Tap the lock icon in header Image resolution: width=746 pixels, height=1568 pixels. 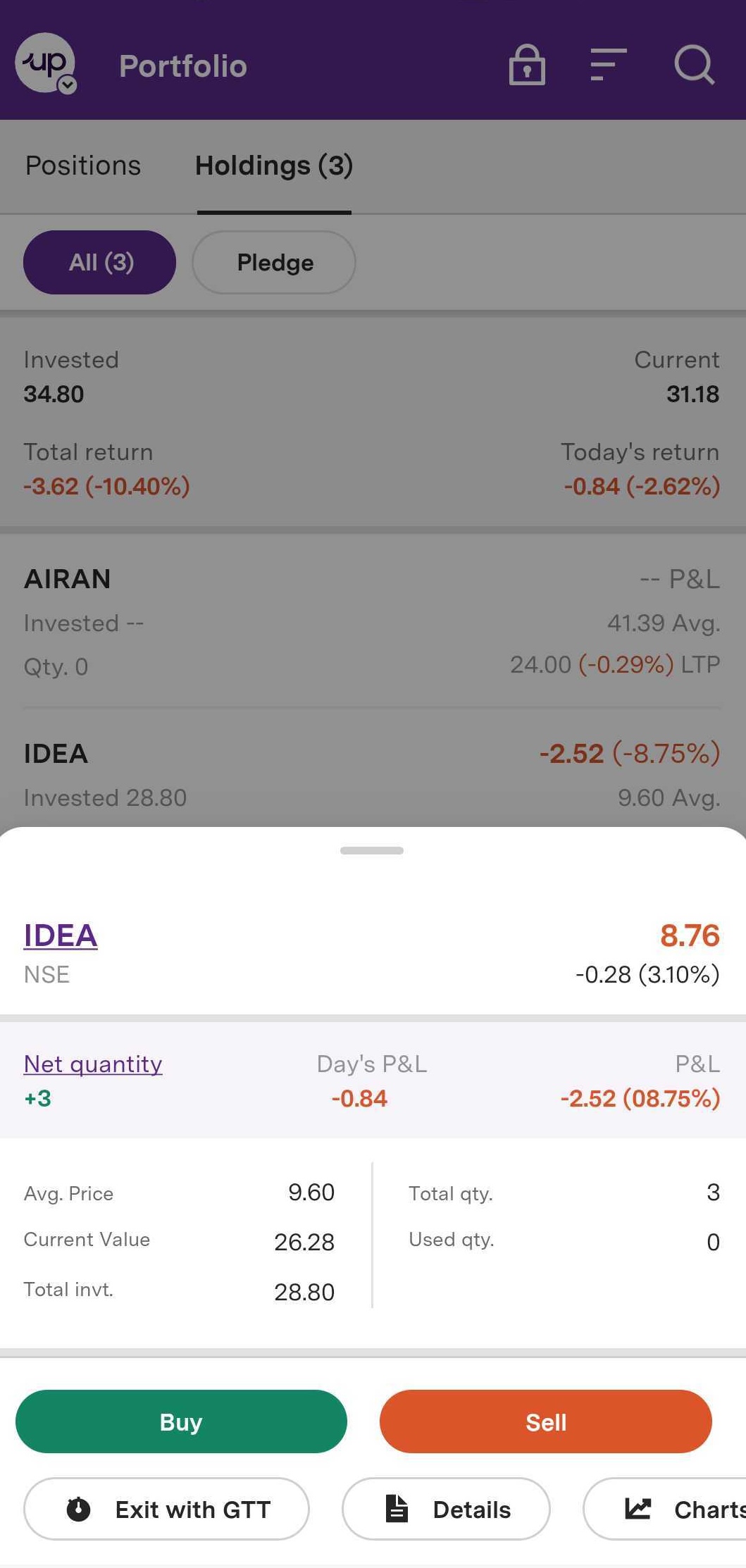point(527,66)
